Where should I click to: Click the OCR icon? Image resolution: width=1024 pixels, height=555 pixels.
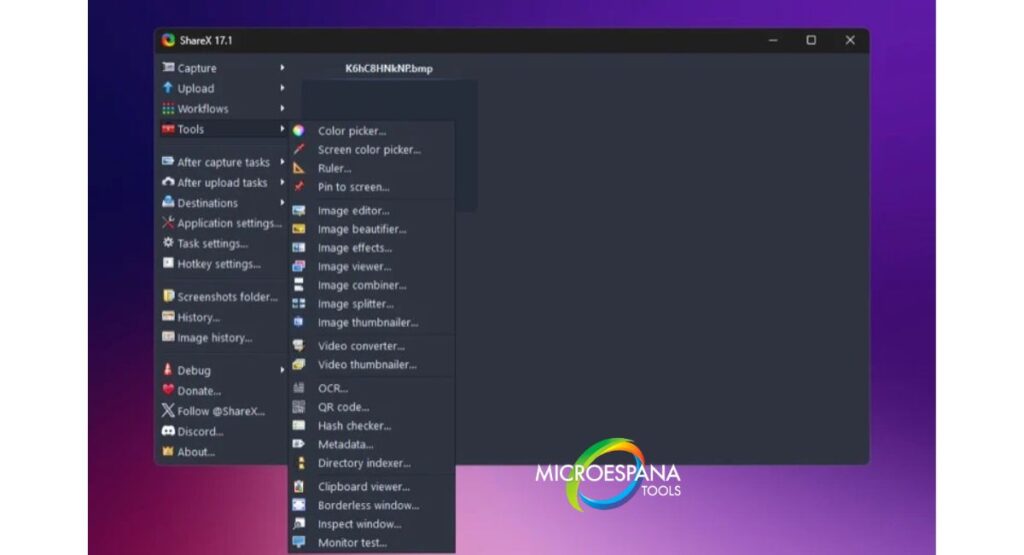tap(298, 388)
